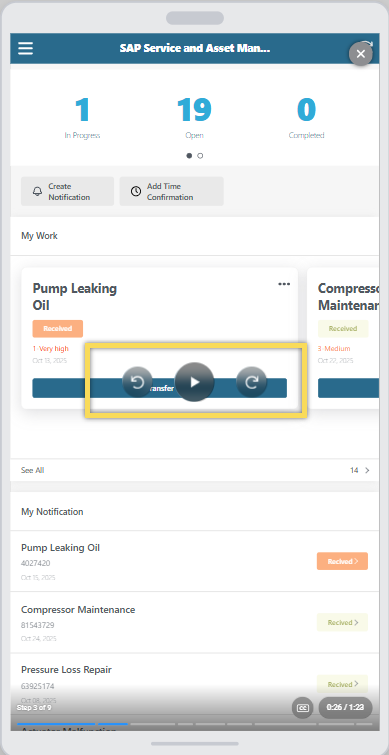The height and width of the screenshot is (755, 389).
Task: Open the Compressor Maintenance notification row
Action: [x=194, y=623]
